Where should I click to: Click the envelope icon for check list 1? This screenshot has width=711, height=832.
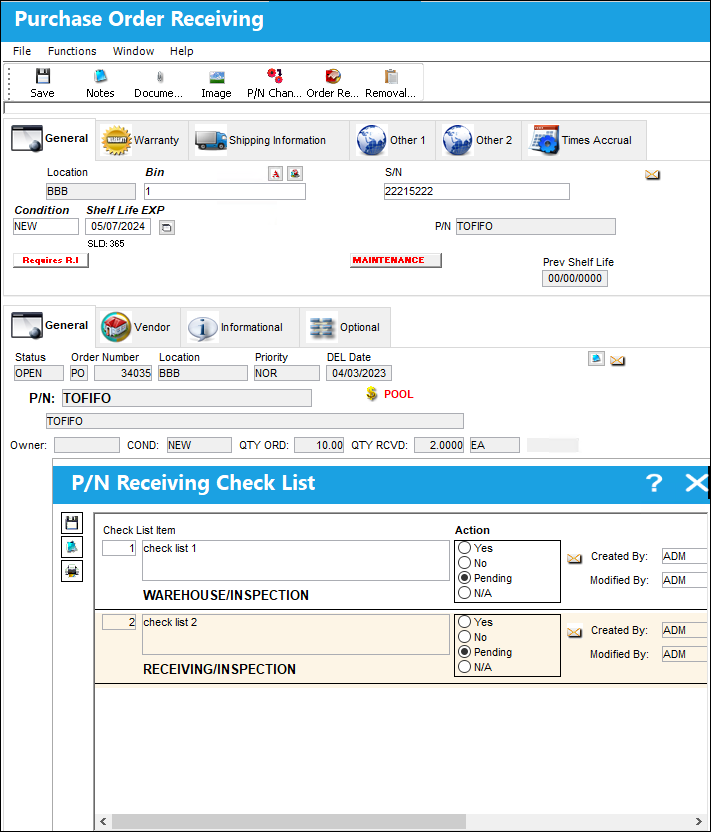click(x=575, y=558)
